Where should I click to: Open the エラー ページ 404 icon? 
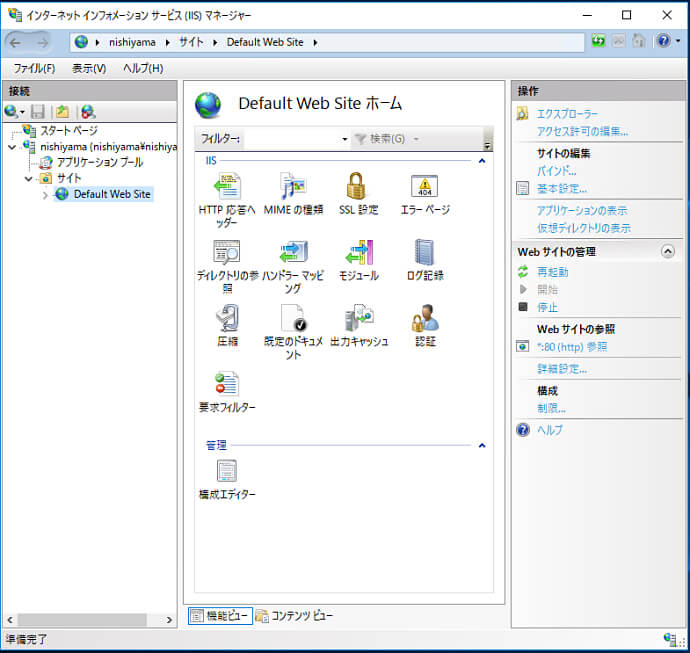click(x=425, y=188)
